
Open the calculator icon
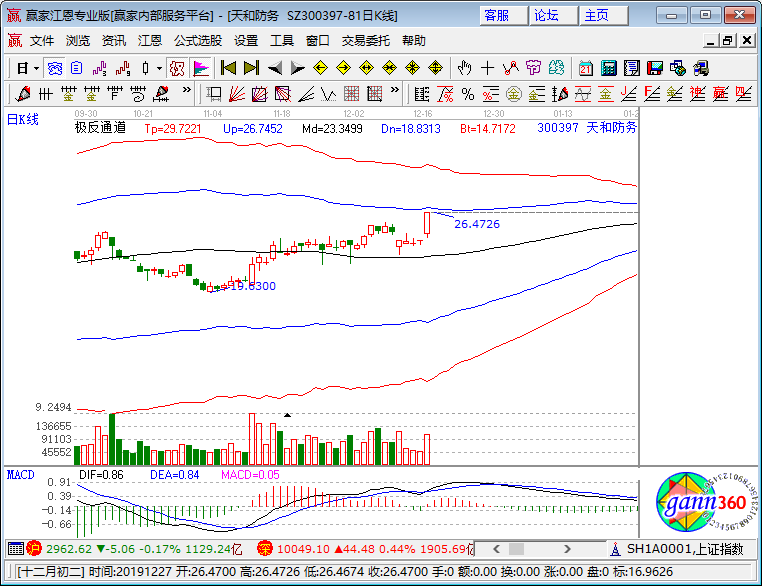(608, 68)
